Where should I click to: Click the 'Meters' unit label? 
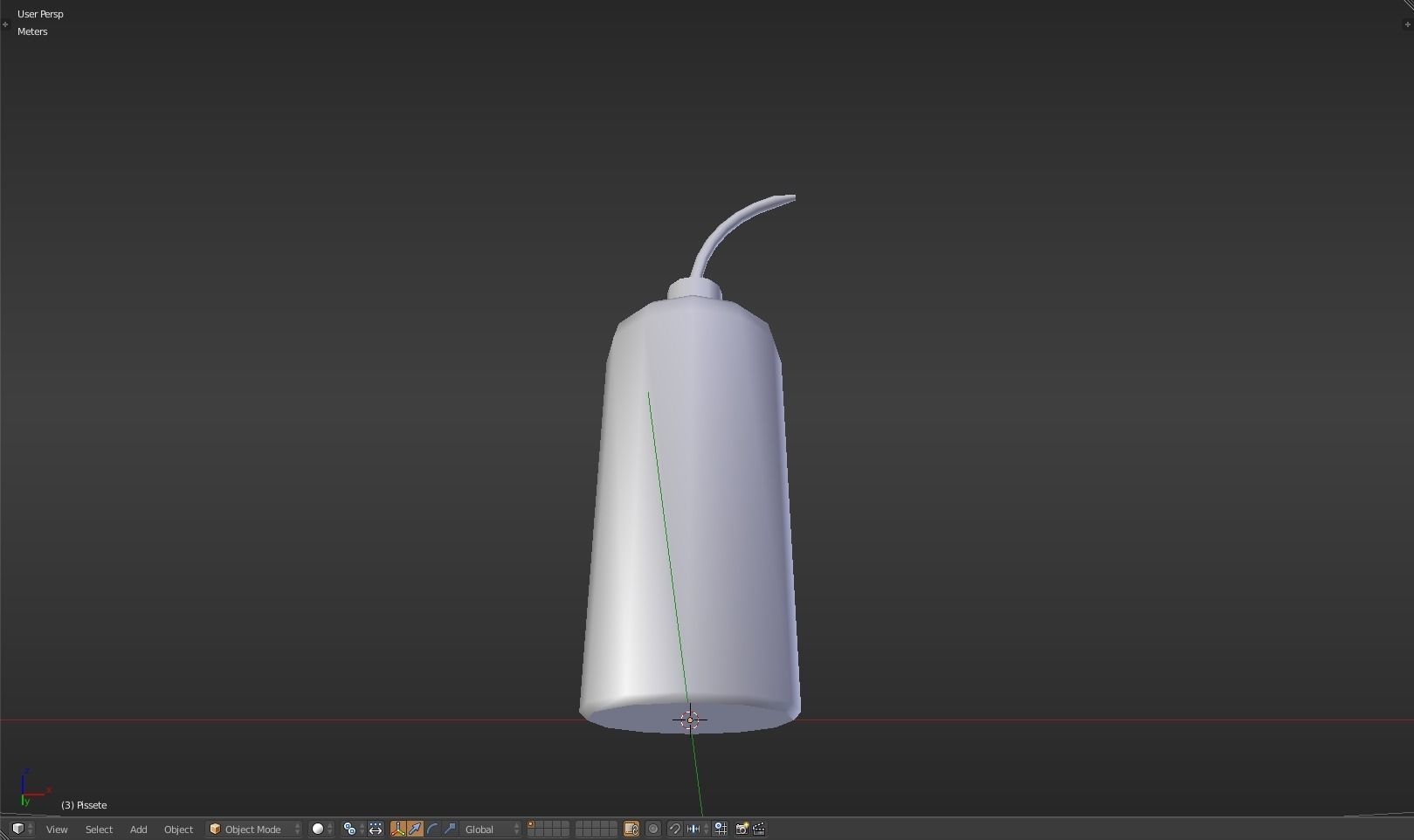click(32, 31)
